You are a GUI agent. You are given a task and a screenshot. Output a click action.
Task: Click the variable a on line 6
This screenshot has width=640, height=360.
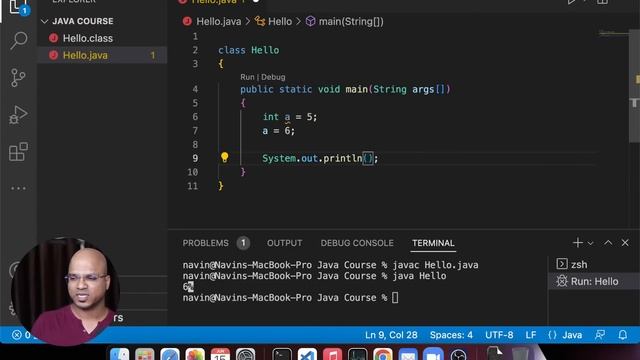(287, 117)
